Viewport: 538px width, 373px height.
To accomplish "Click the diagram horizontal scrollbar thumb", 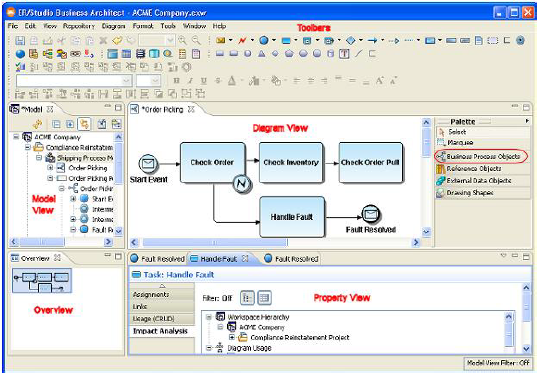I will coord(215,243).
